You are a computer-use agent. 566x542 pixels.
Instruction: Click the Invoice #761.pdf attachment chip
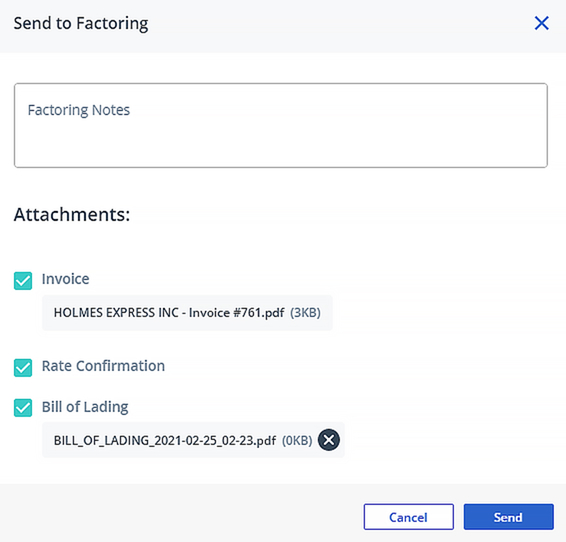187,313
